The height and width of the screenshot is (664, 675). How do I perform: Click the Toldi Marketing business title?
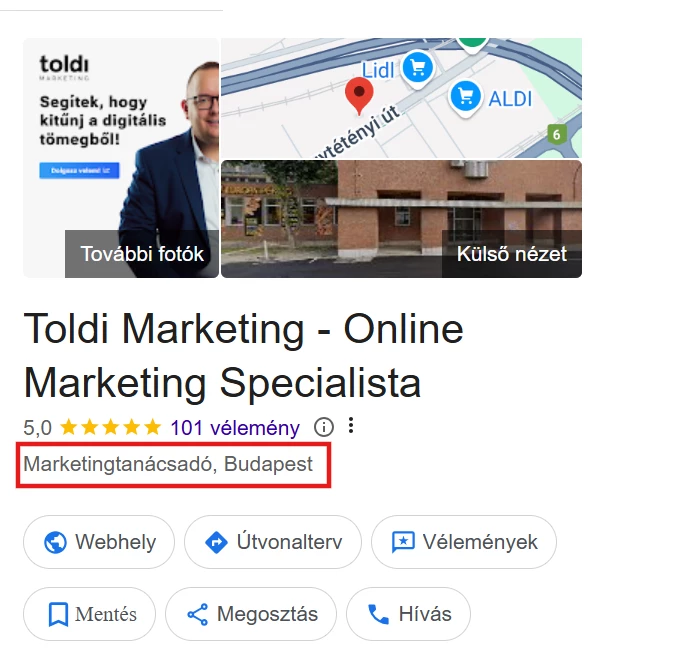243,356
